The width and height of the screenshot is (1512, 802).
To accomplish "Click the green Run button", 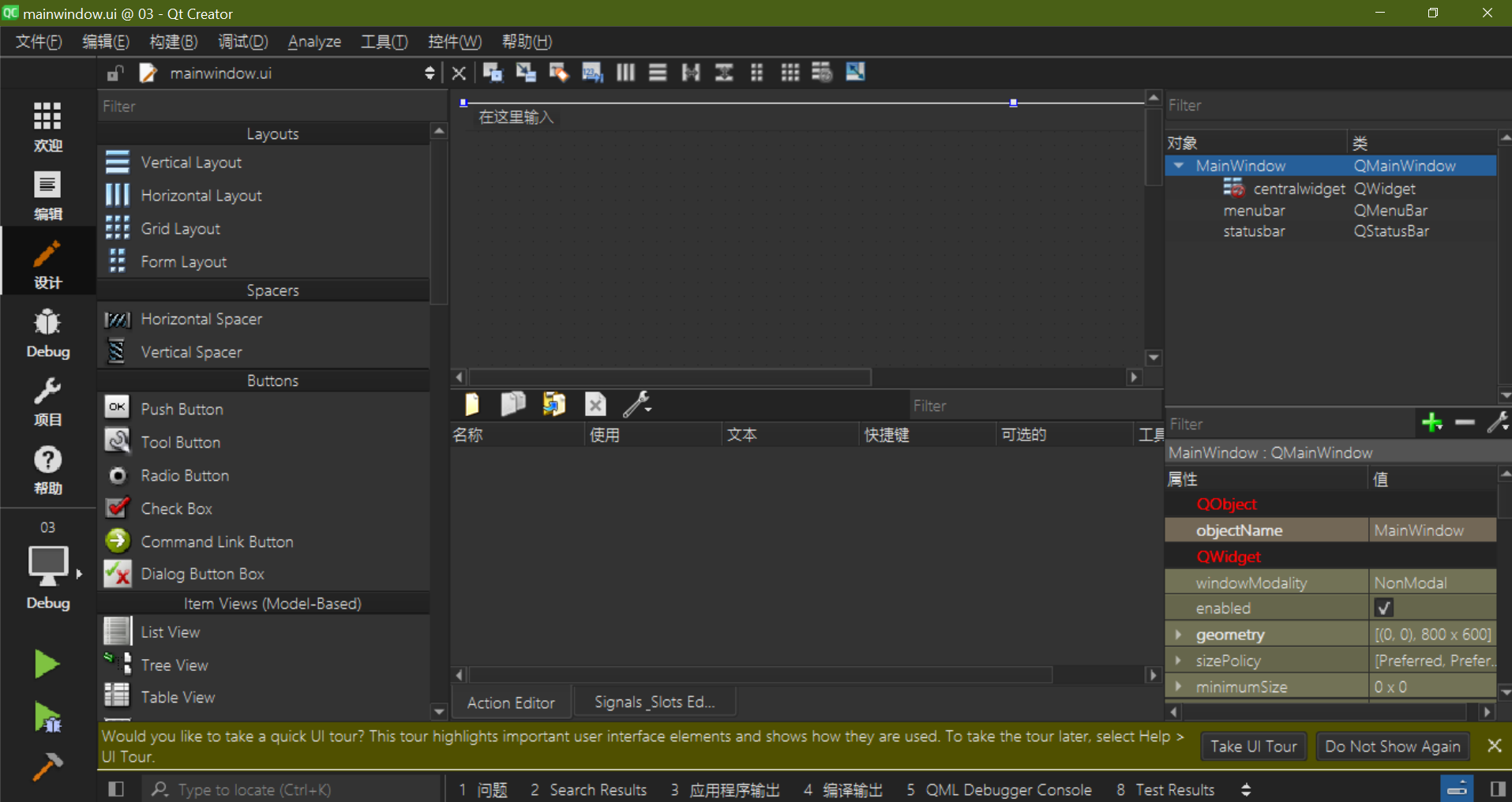I will coord(47,665).
